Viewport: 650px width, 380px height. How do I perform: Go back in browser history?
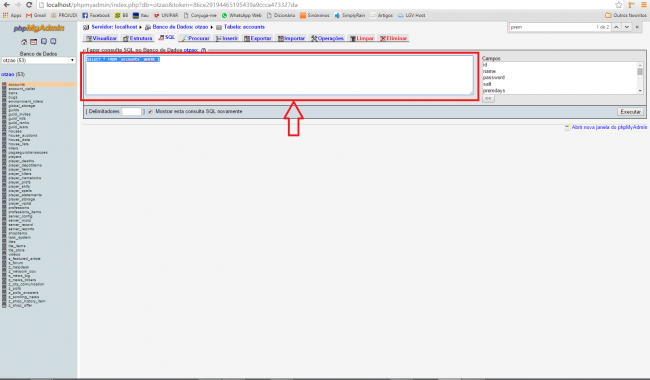point(6,5)
